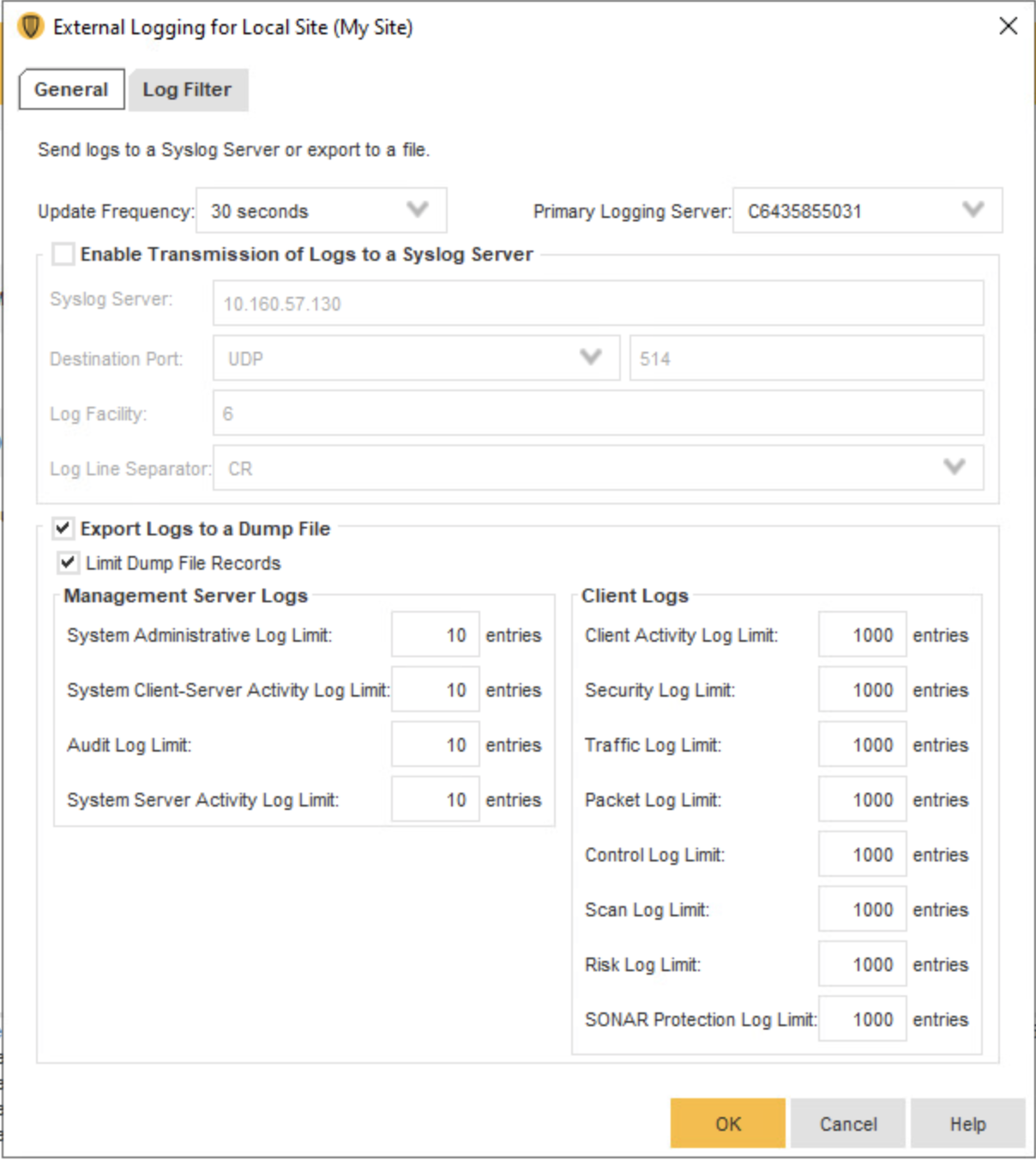Screen dimensions: 1036x1160
Task: Click the 'Log Line Separator:' label
Action: pos(129,468)
